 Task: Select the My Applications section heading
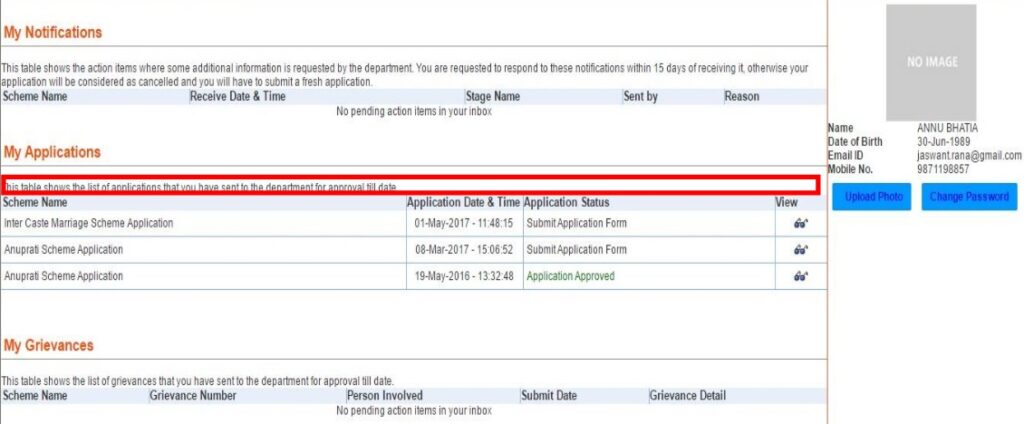(52, 152)
